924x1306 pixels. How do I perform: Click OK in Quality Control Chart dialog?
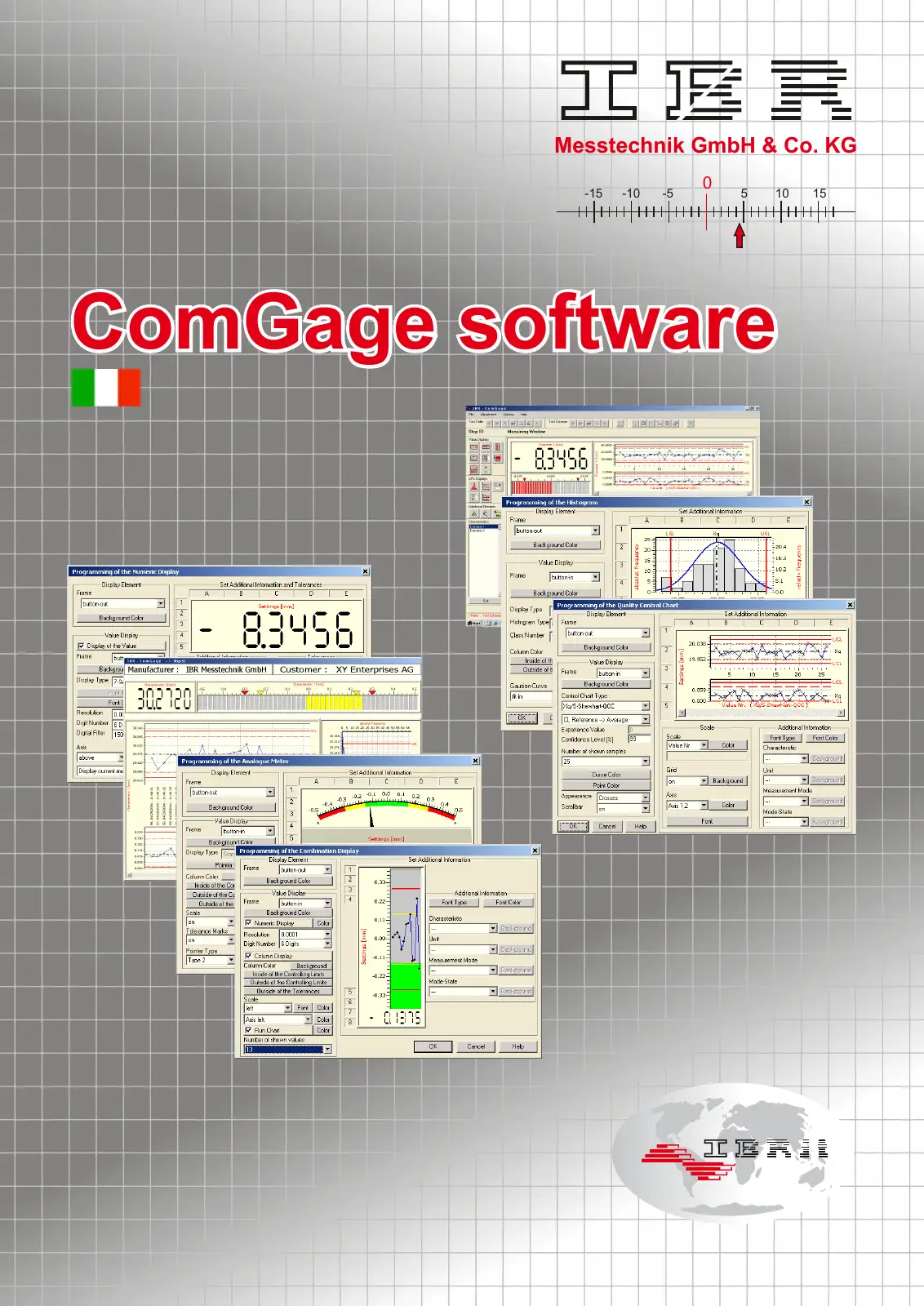click(x=573, y=826)
